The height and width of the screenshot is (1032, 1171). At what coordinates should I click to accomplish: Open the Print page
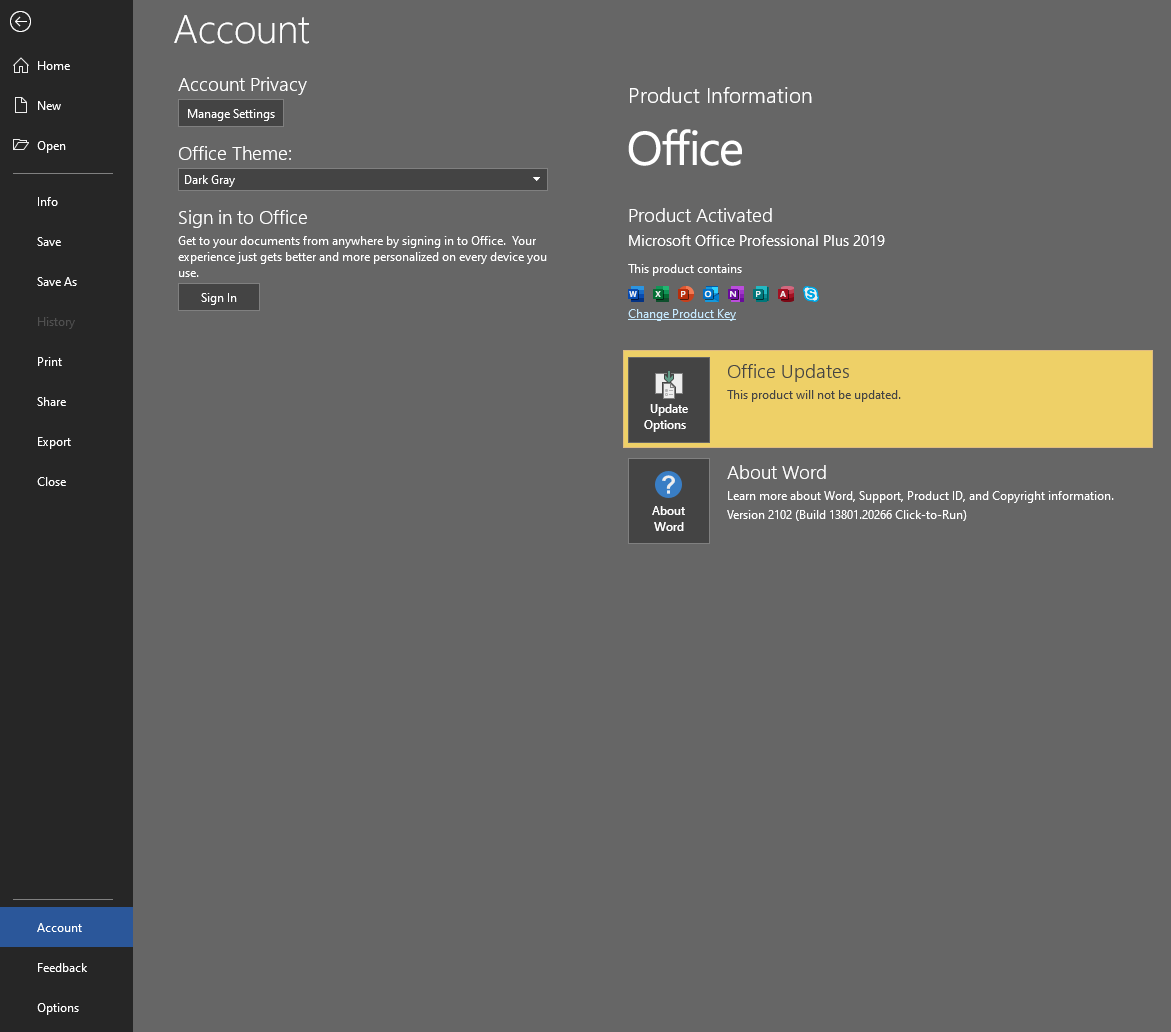click(x=66, y=361)
